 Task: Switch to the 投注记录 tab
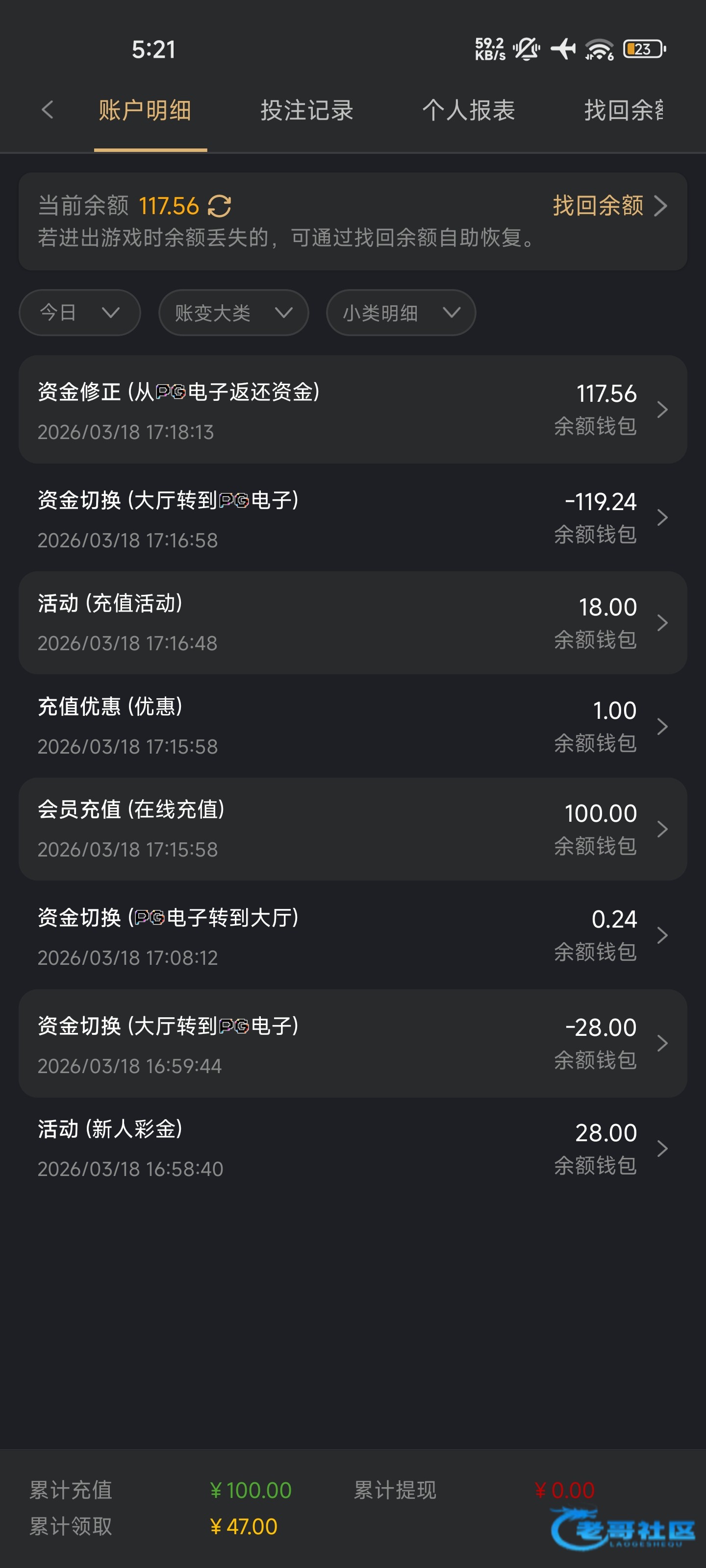(x=307, y=111)
